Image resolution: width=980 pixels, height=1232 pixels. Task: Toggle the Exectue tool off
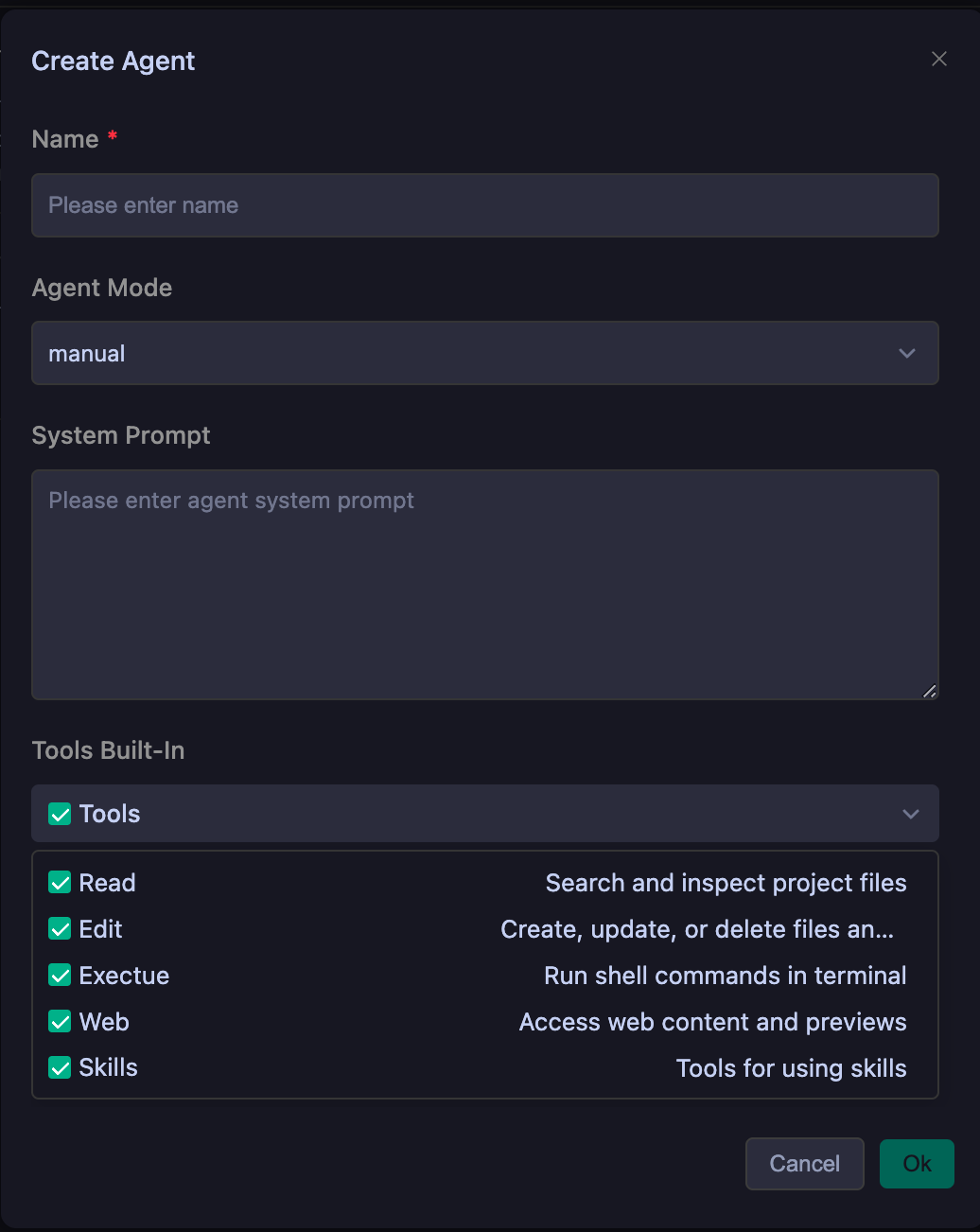[60, 975]
